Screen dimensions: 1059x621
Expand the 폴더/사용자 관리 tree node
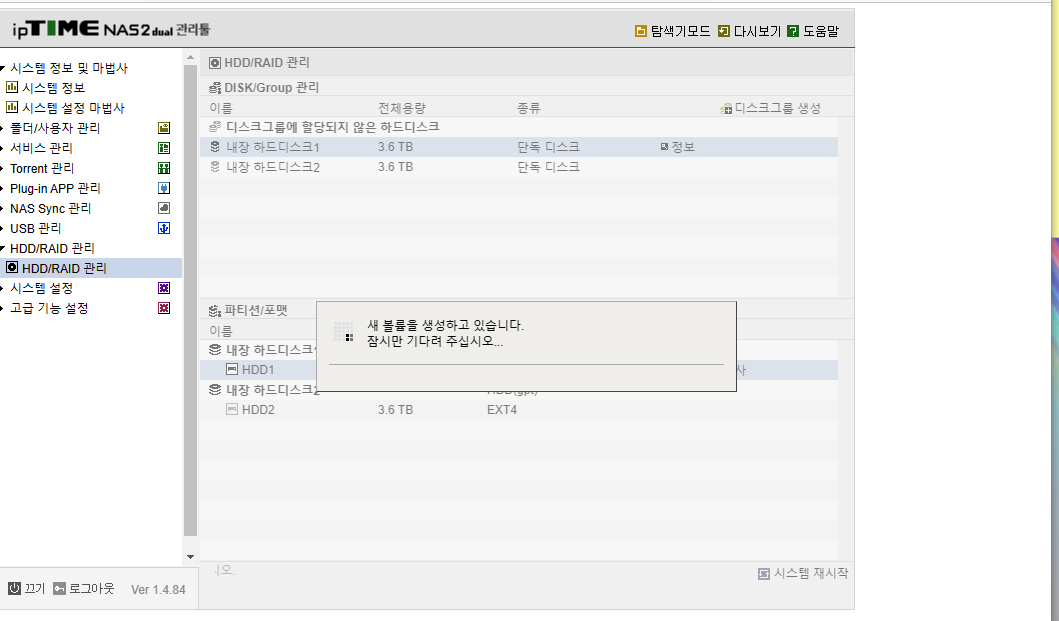(x=3, y=128)
